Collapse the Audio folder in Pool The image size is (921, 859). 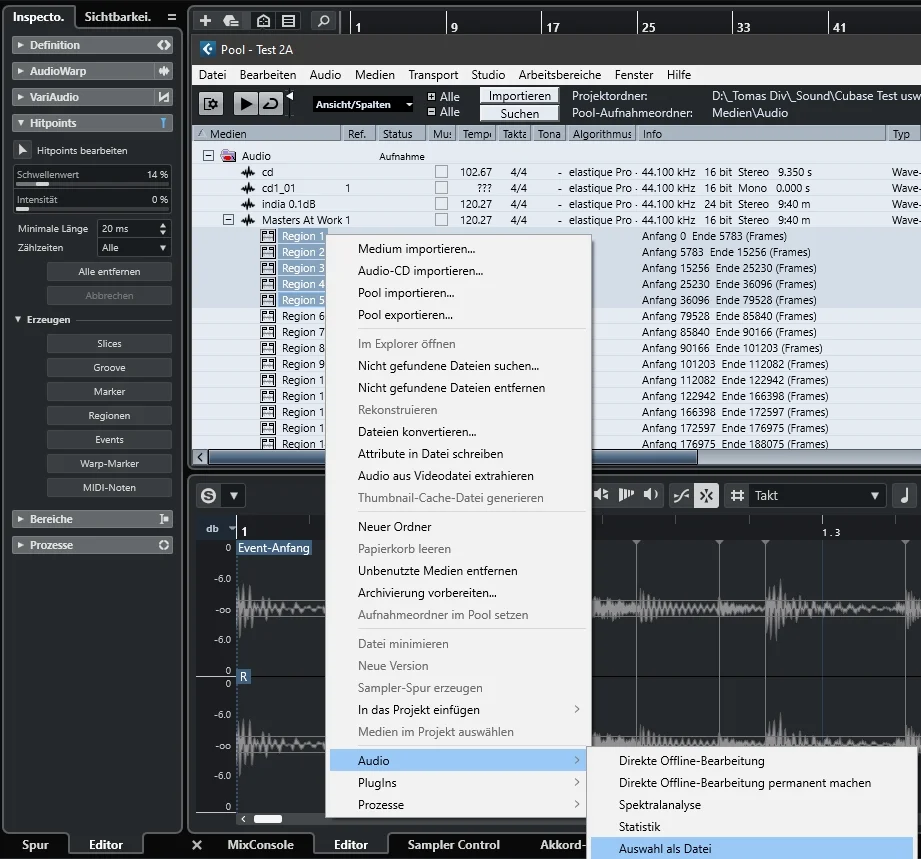click(208, 156)
